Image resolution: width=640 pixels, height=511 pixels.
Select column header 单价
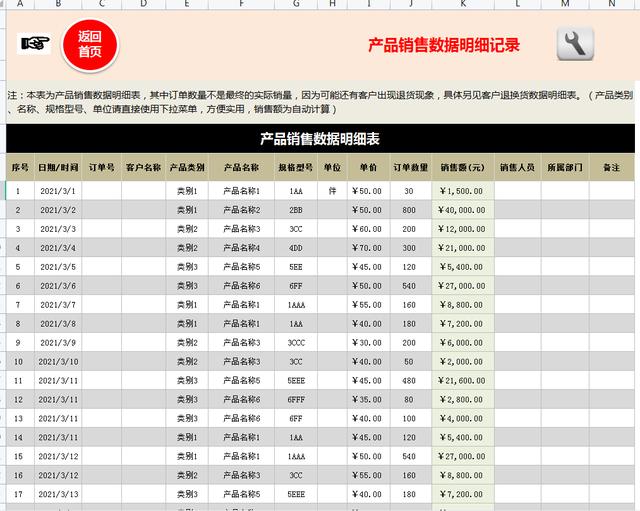369,167
